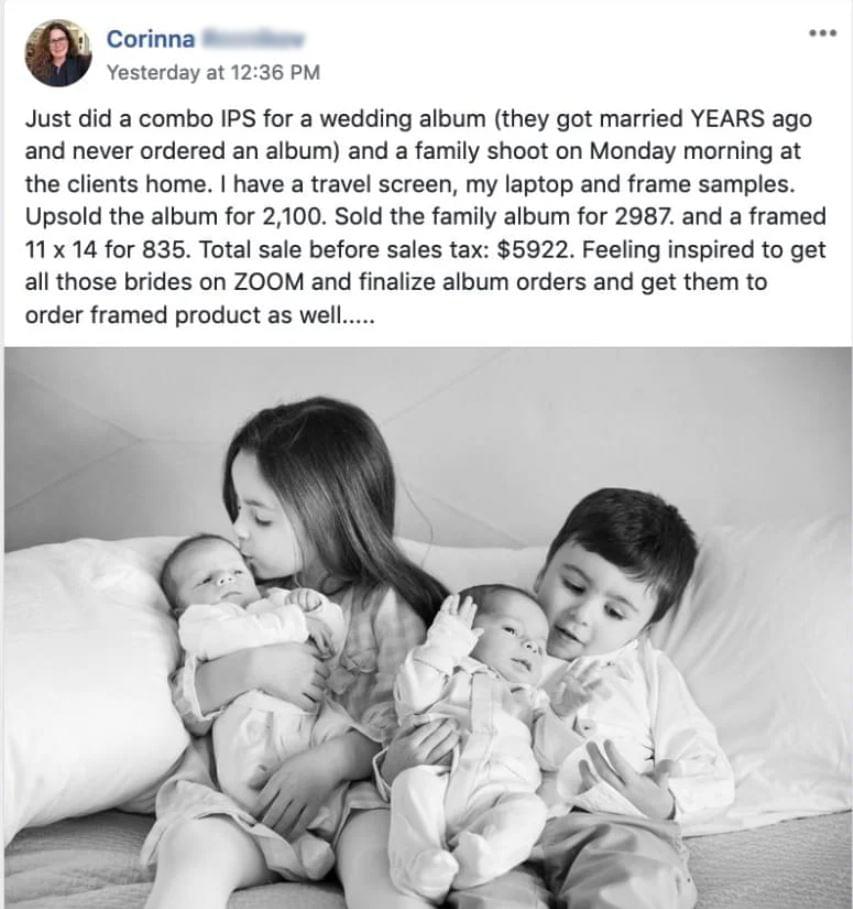
Task: Open Corinna's profile via name link
Action: coord(151,39)
